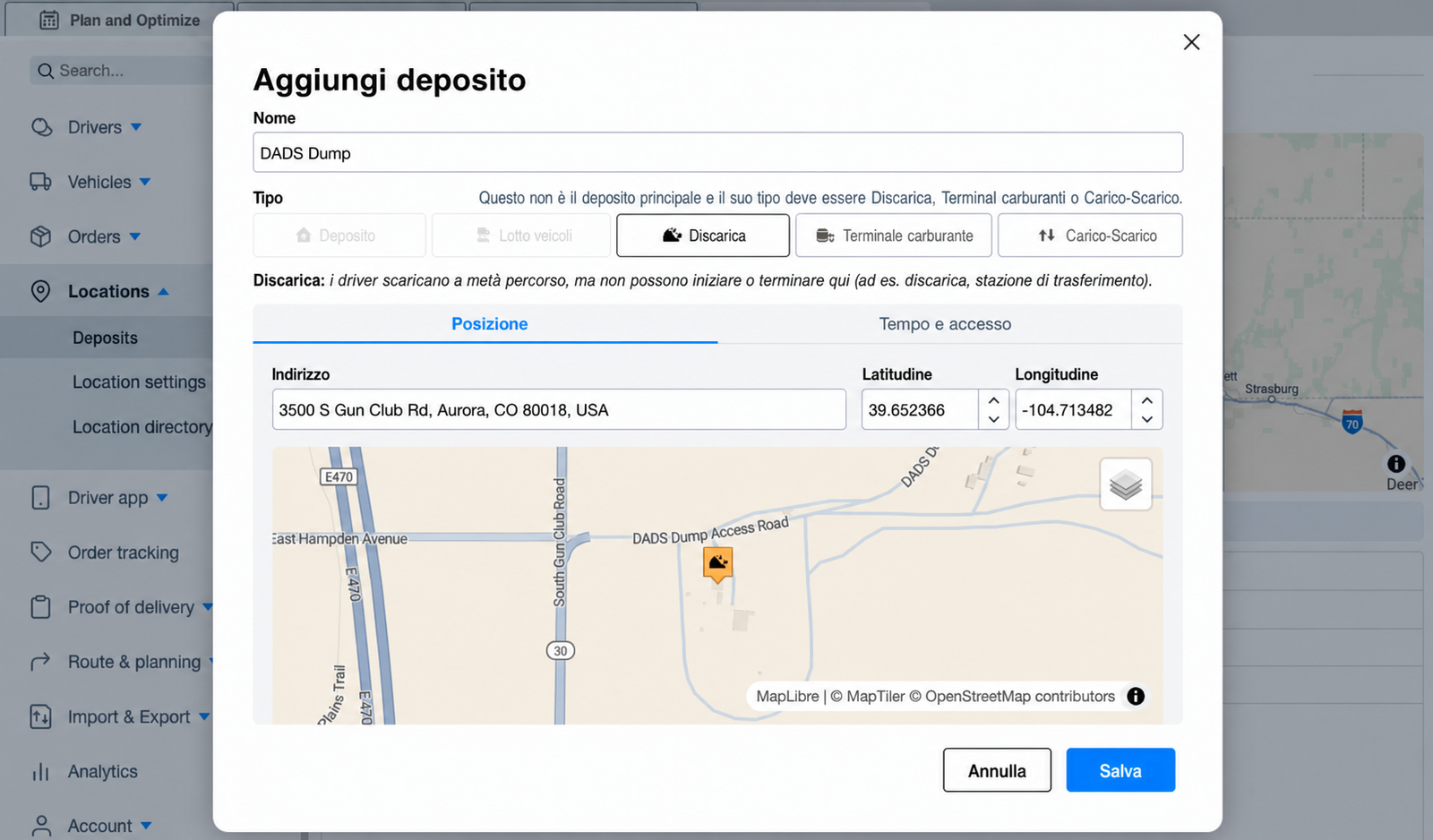This screenshot has height=840, width=1433.
Task: Click the Longitudine input field
Action: click(x=1074, y=409)
